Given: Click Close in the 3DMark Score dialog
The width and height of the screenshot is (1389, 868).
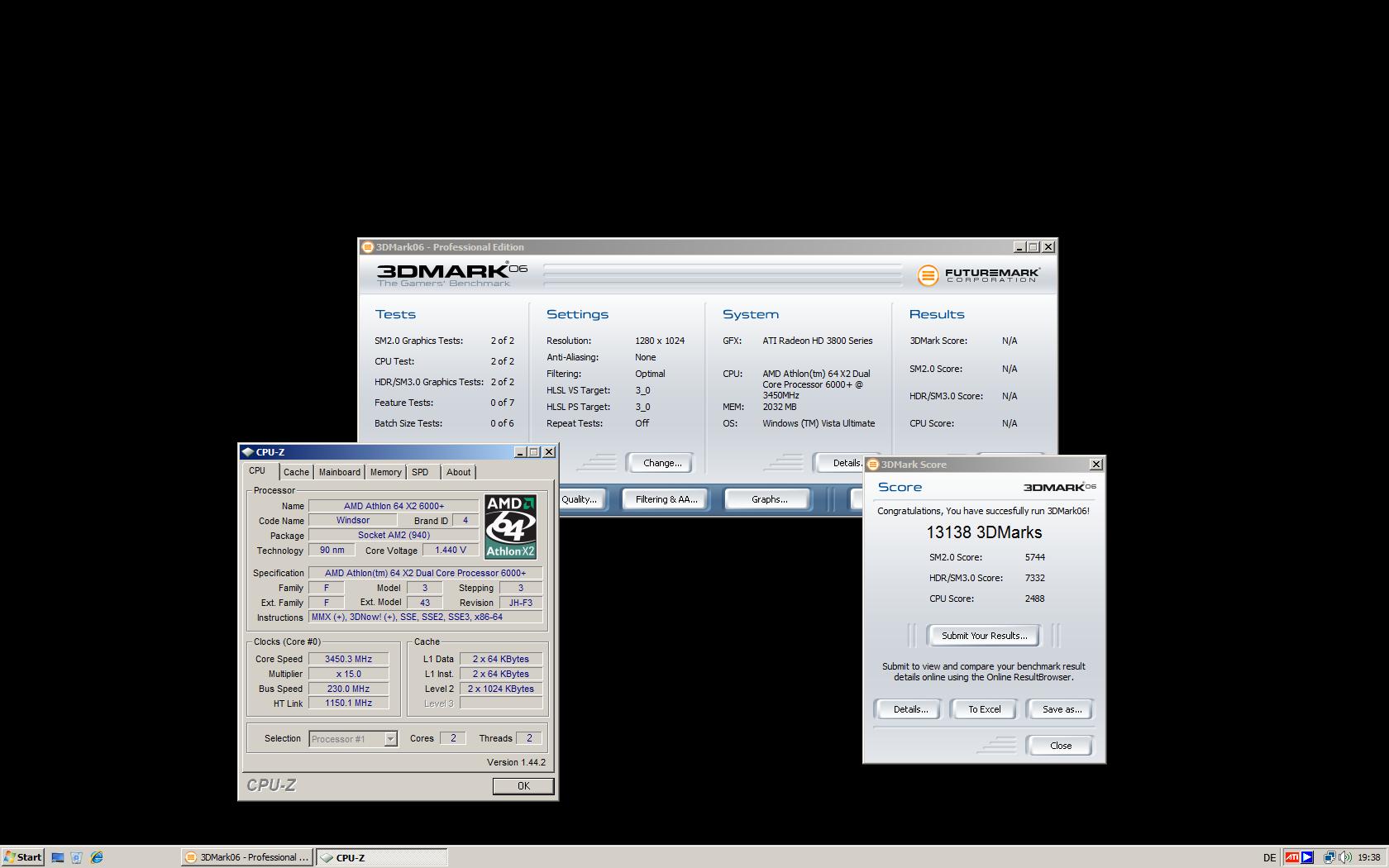Looking at the screenshot, I should click(1061, 746).
